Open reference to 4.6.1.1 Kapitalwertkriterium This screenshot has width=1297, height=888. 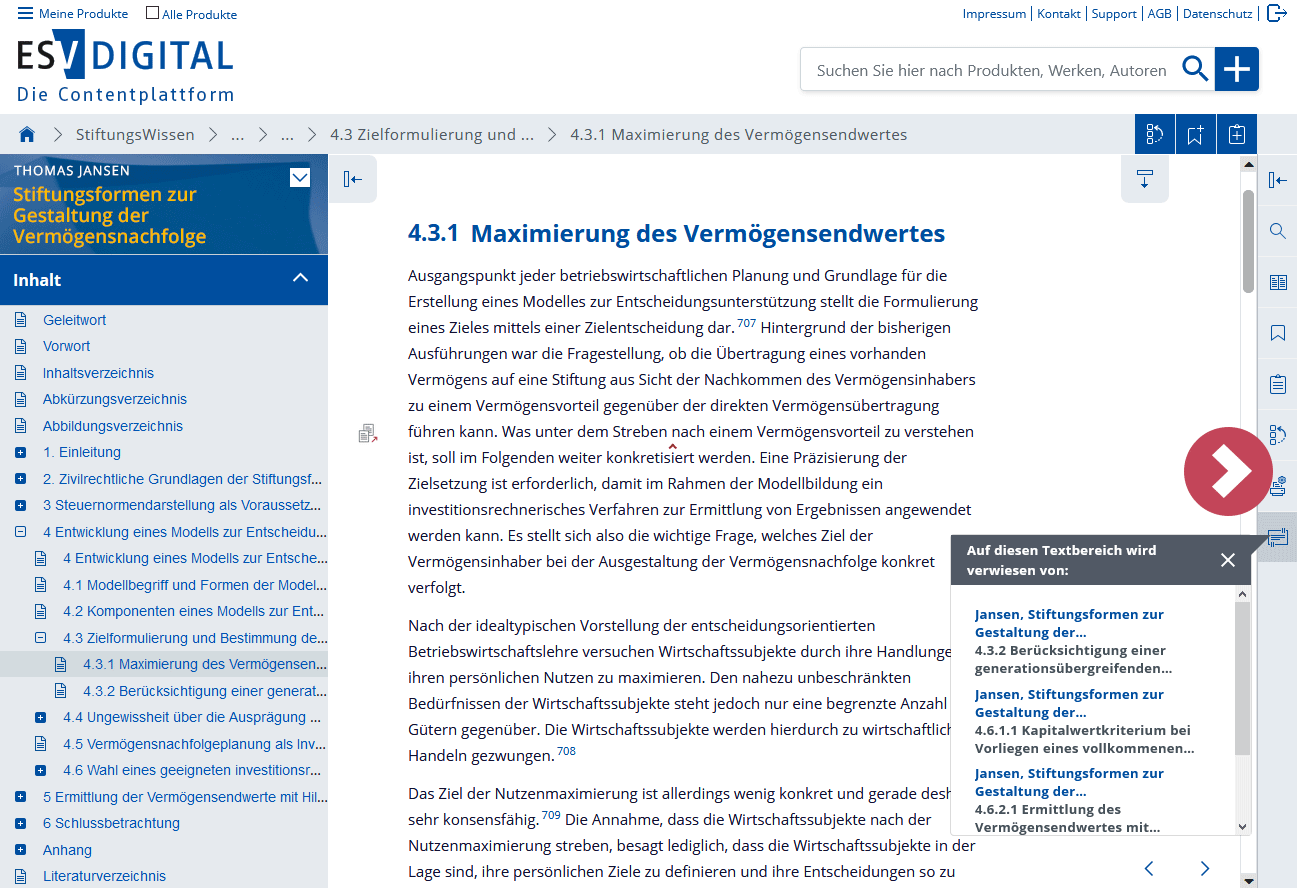tap(1082, 739)
